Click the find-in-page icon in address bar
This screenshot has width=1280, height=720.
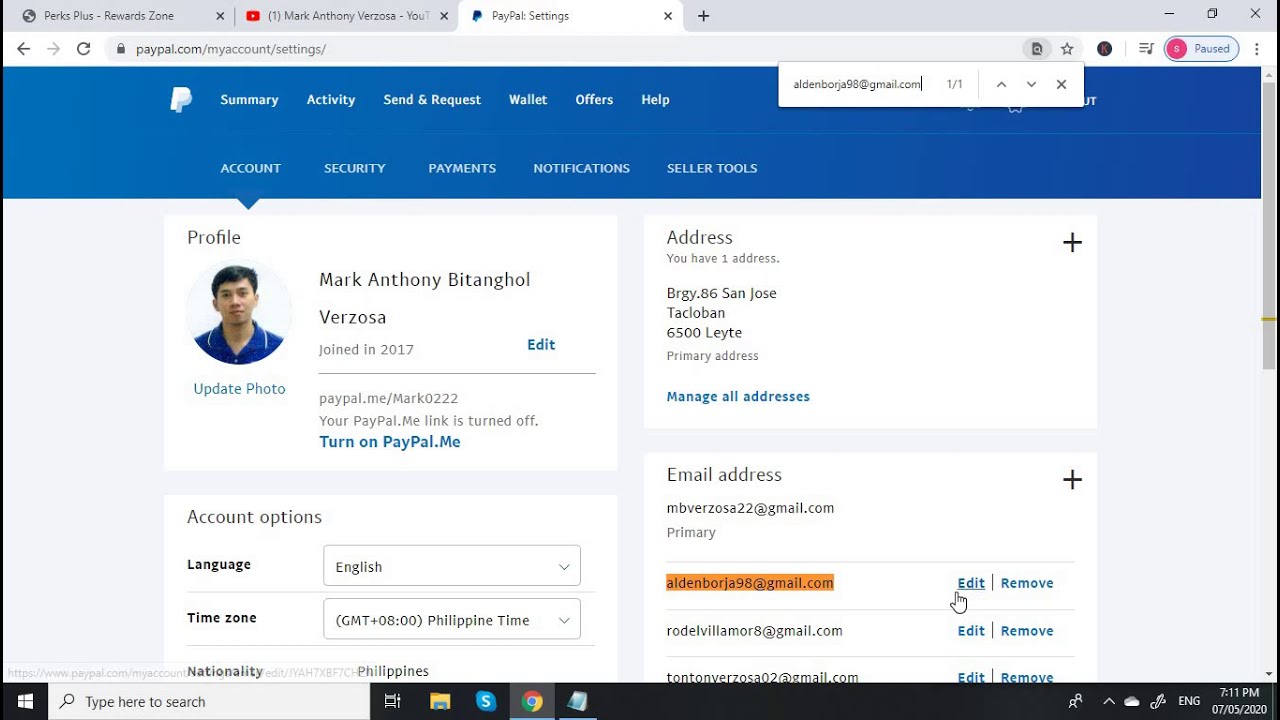click(x=1037, y=48)
